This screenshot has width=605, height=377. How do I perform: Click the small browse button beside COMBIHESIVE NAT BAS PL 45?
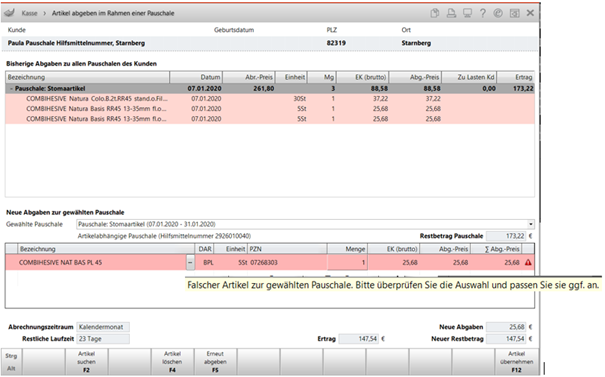190,262
